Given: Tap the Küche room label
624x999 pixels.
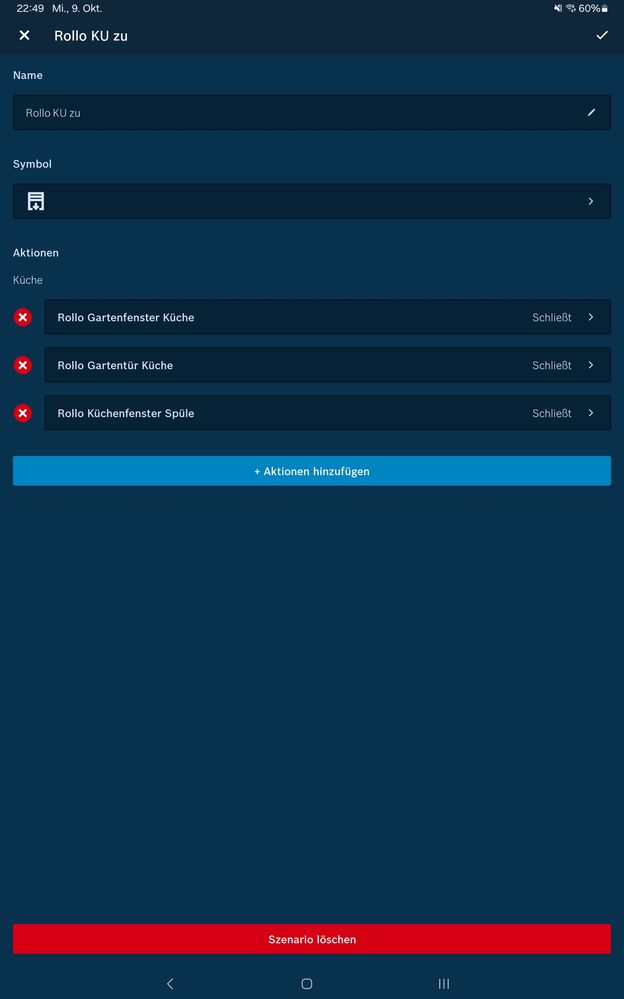Looking at the screenshot, I should 28,280.
